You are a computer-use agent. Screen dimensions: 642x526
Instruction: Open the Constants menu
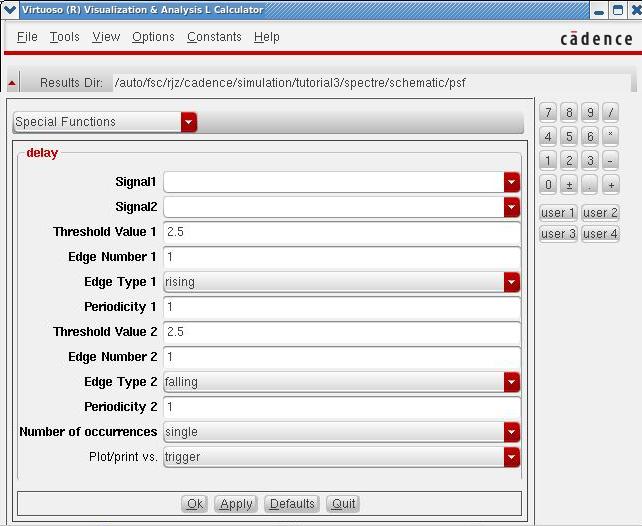[x=214, y=37]
